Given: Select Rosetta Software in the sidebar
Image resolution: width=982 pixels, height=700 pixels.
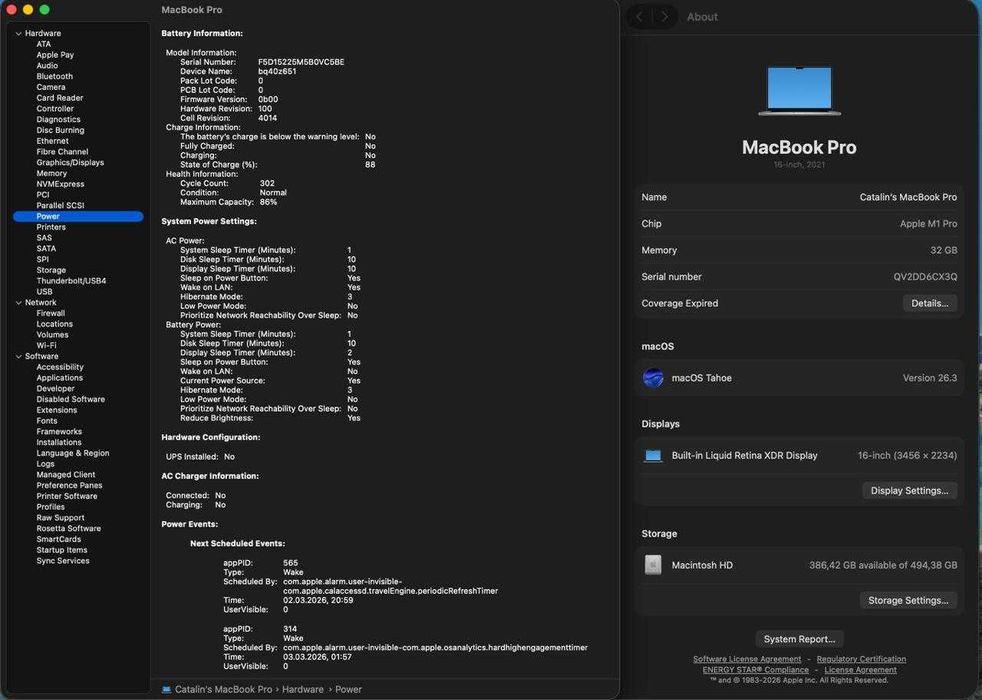Looking at the screenshot, I should (x=68, y=528).
